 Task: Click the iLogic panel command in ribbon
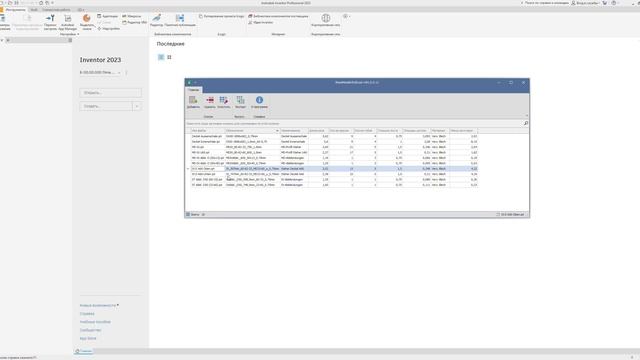click(x=222, y=16)
